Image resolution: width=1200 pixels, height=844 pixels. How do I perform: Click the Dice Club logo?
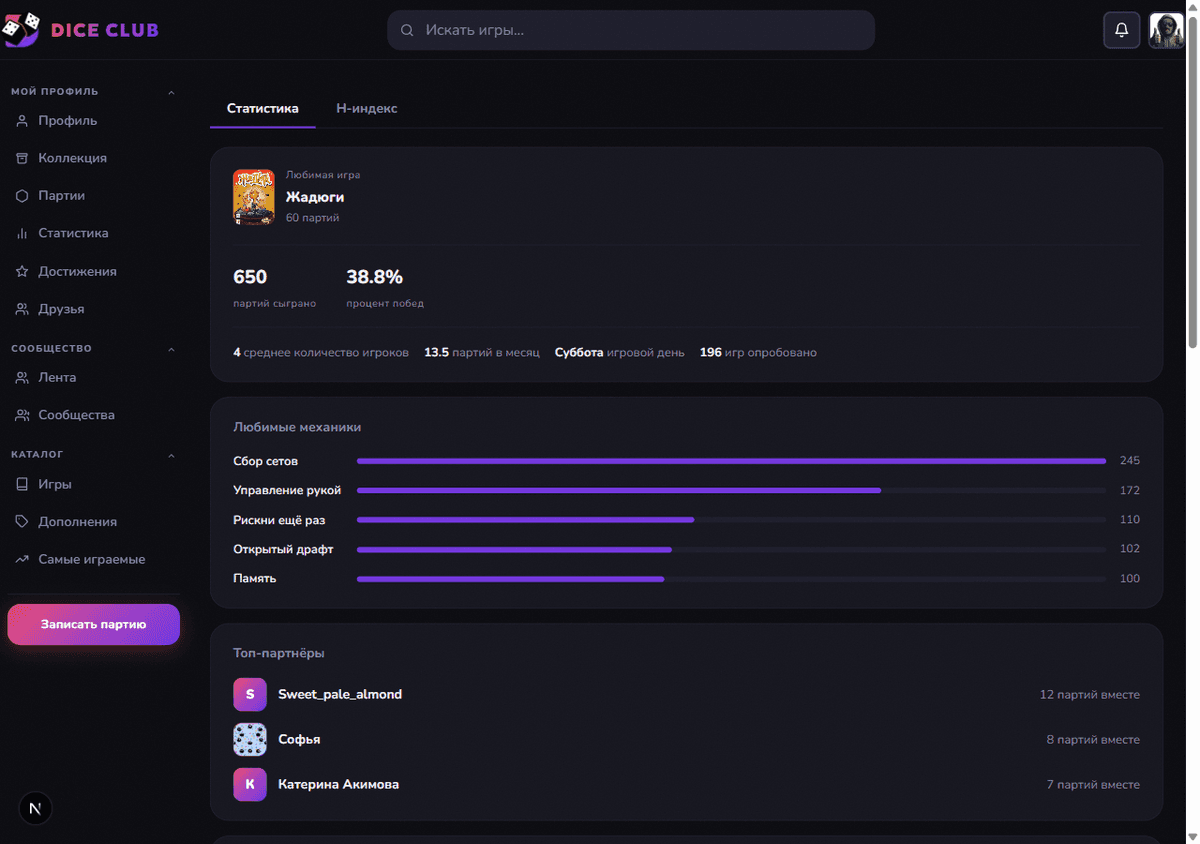[81, 30]
